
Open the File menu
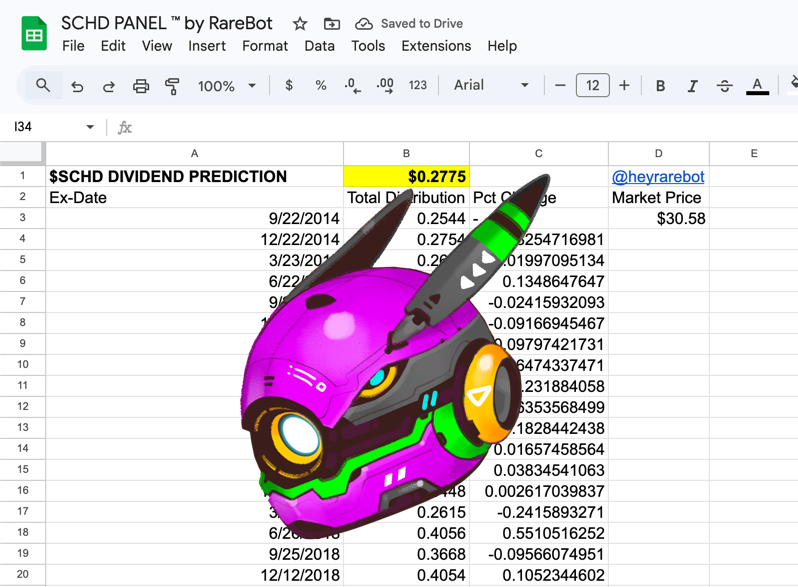(x=73, y=46)
